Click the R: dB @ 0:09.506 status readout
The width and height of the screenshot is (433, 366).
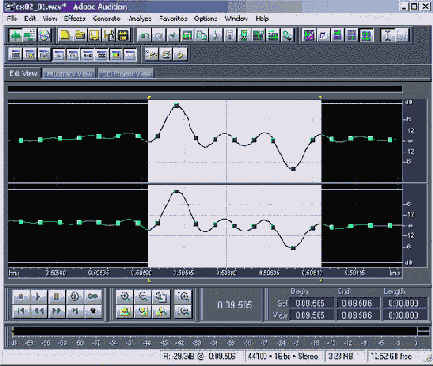pos(199,356)
